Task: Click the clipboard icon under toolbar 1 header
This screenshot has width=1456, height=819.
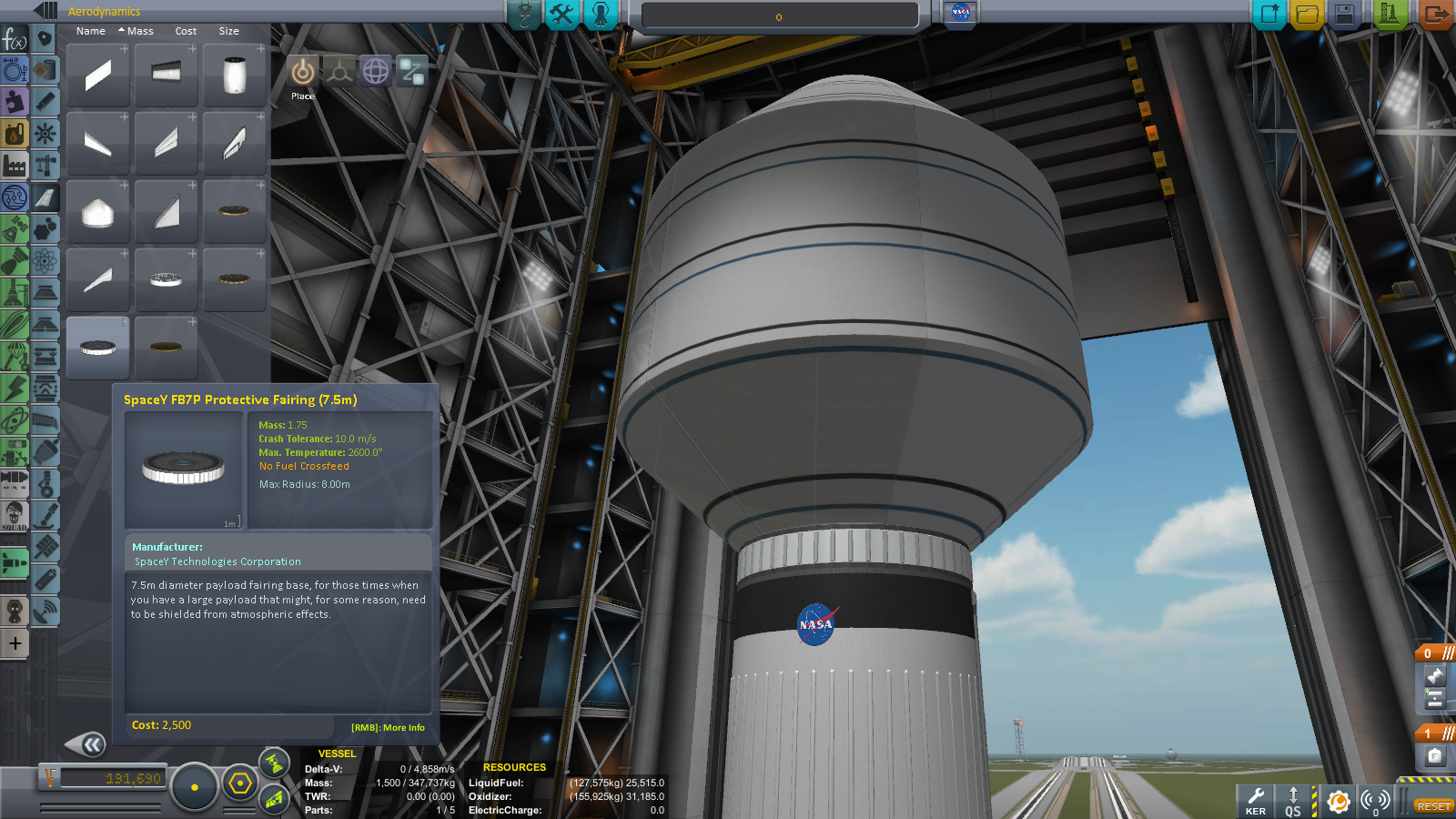Action: pos(1435,755)
